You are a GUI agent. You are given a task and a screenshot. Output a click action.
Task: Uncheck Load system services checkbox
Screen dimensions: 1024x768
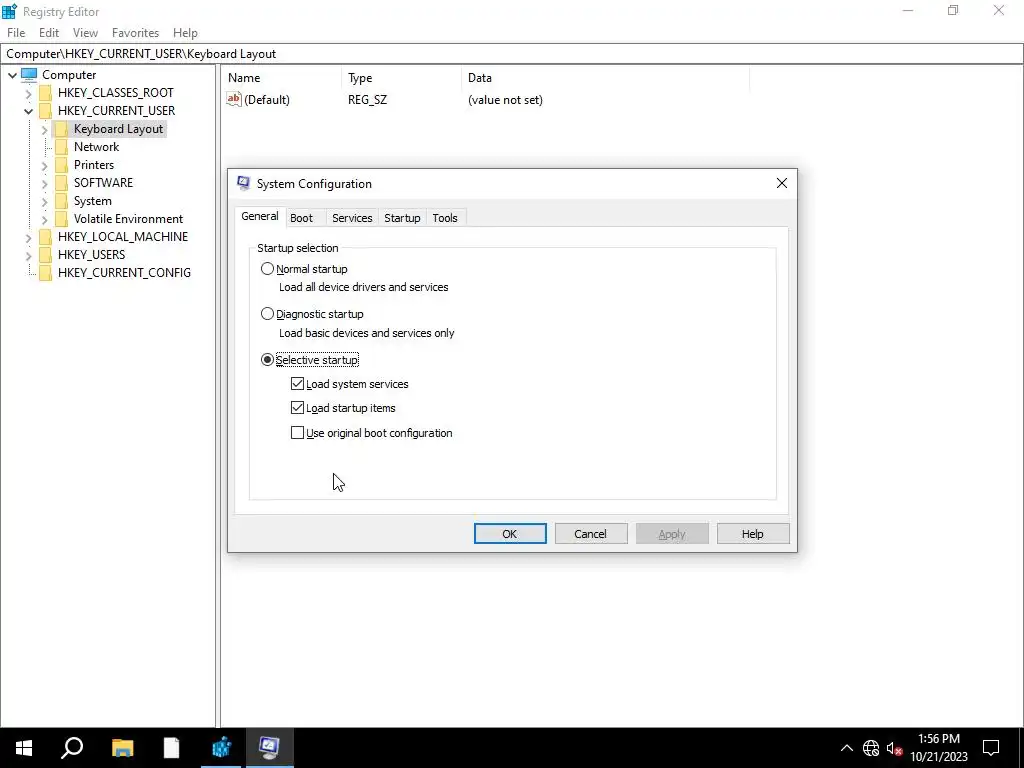point(297,383)
